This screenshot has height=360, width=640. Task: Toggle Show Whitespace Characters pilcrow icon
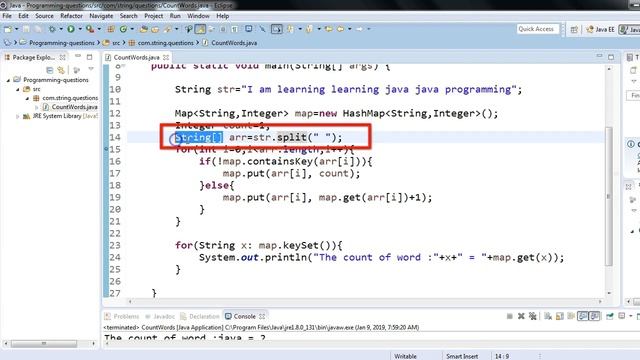235,29
